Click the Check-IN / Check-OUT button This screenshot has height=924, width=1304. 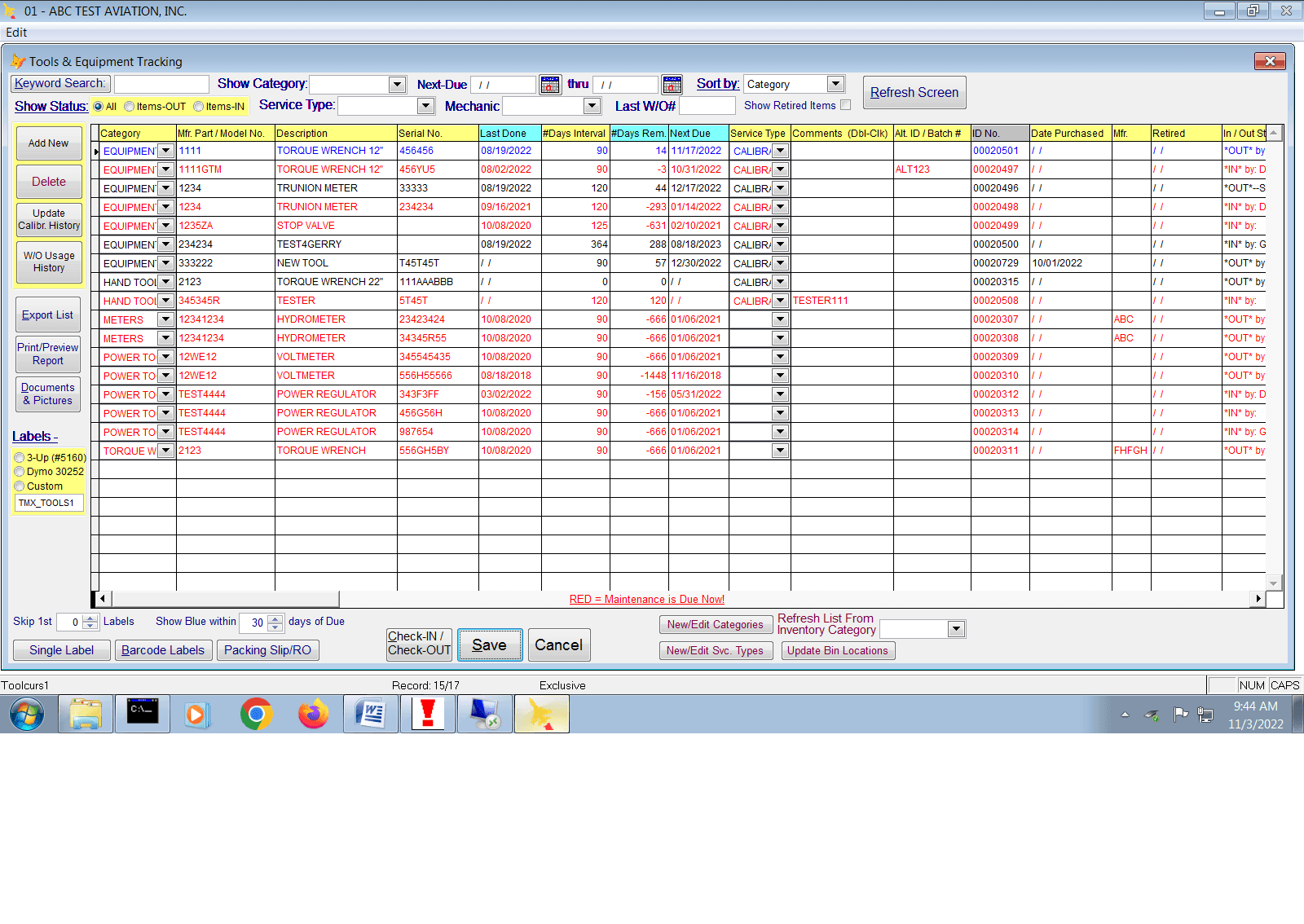pos(419,644)
